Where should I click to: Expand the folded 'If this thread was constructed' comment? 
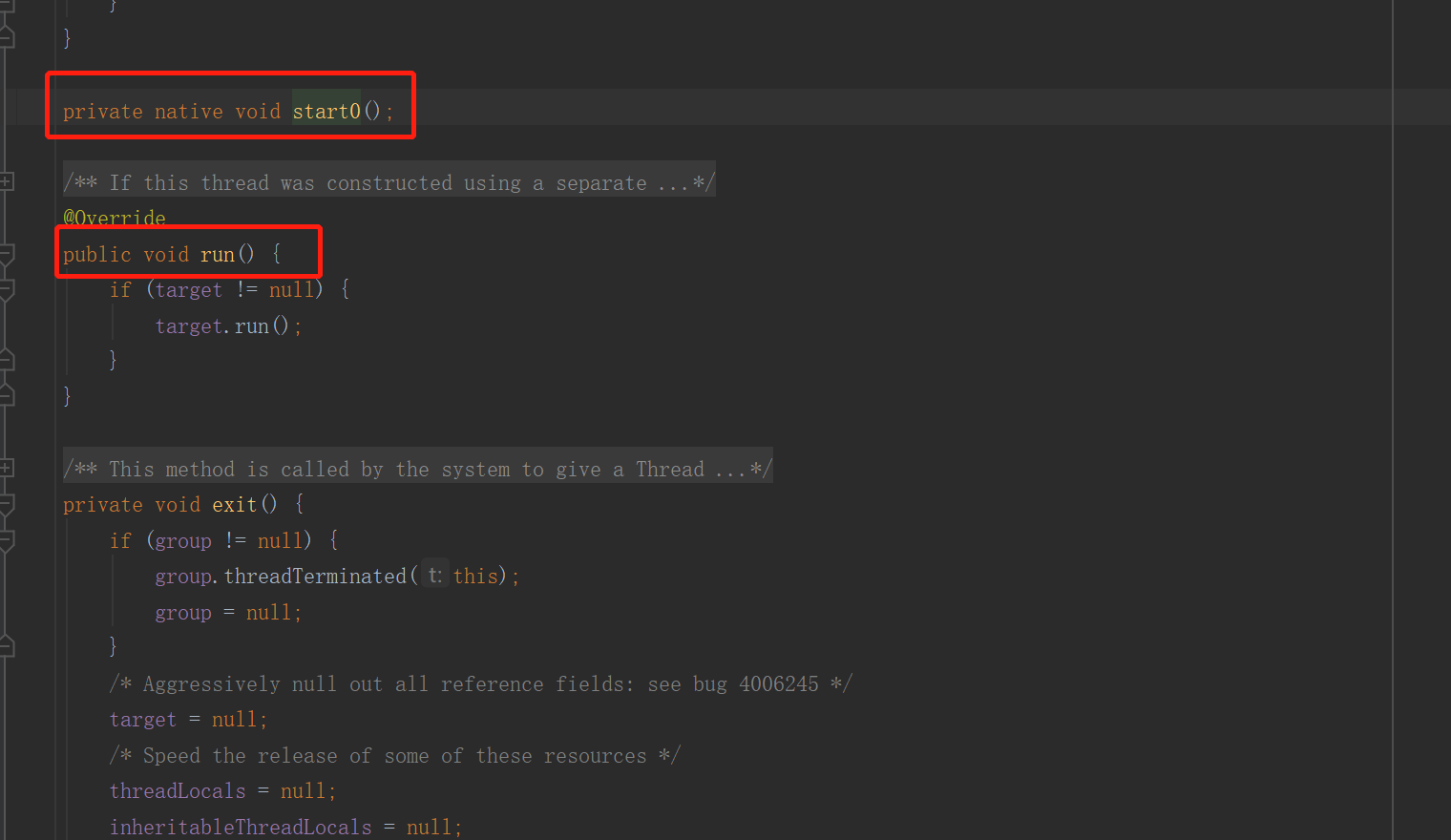click(x=6, y=181)
